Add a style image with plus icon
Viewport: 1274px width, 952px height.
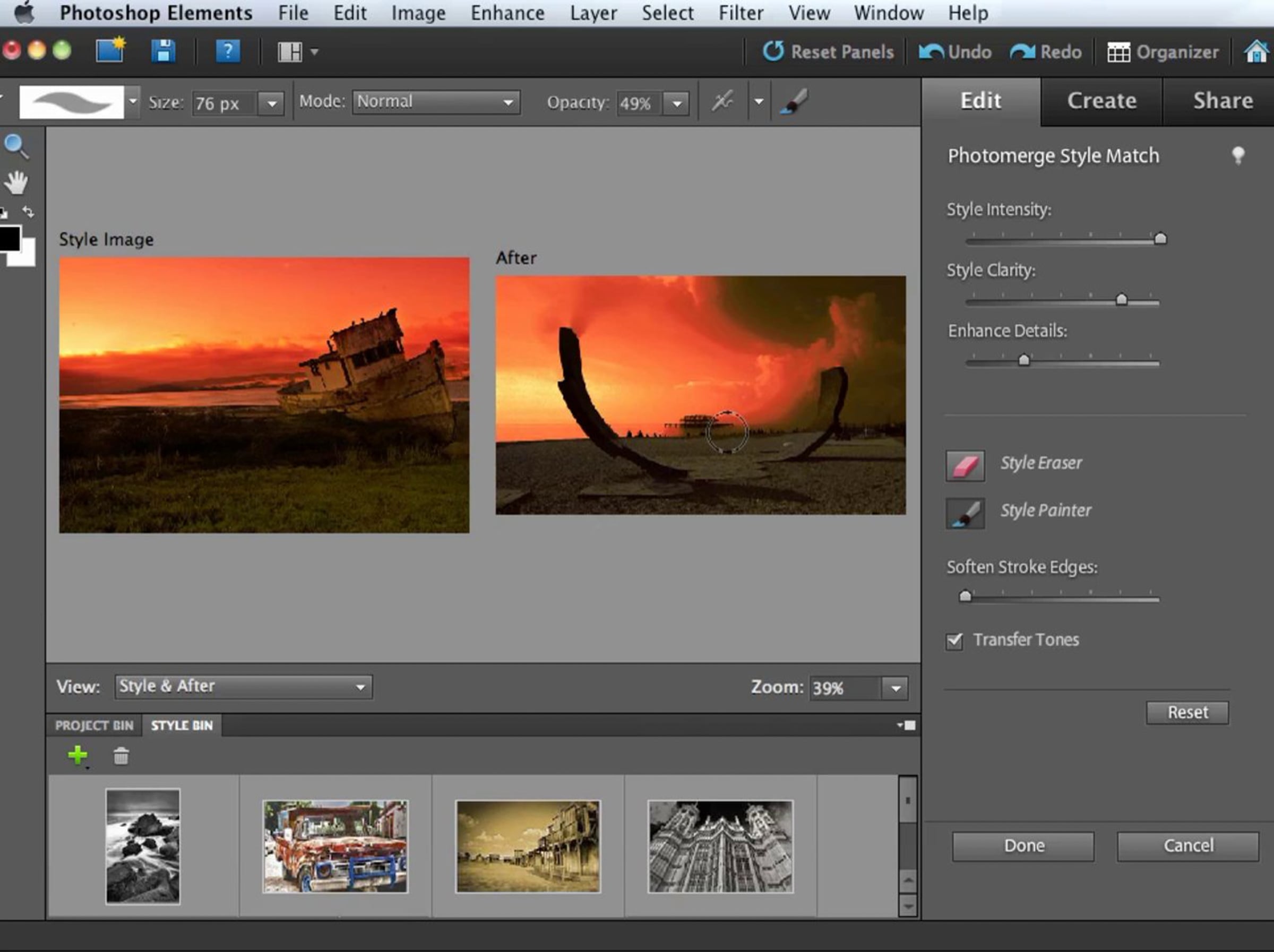click(x=77, y=755)
